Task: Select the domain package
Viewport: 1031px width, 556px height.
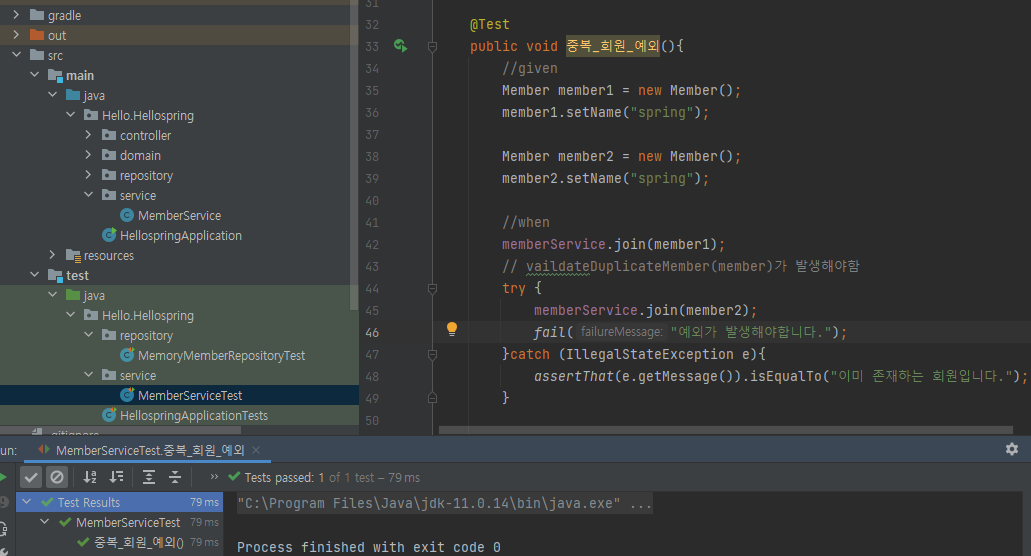Action: click(140, 155)
